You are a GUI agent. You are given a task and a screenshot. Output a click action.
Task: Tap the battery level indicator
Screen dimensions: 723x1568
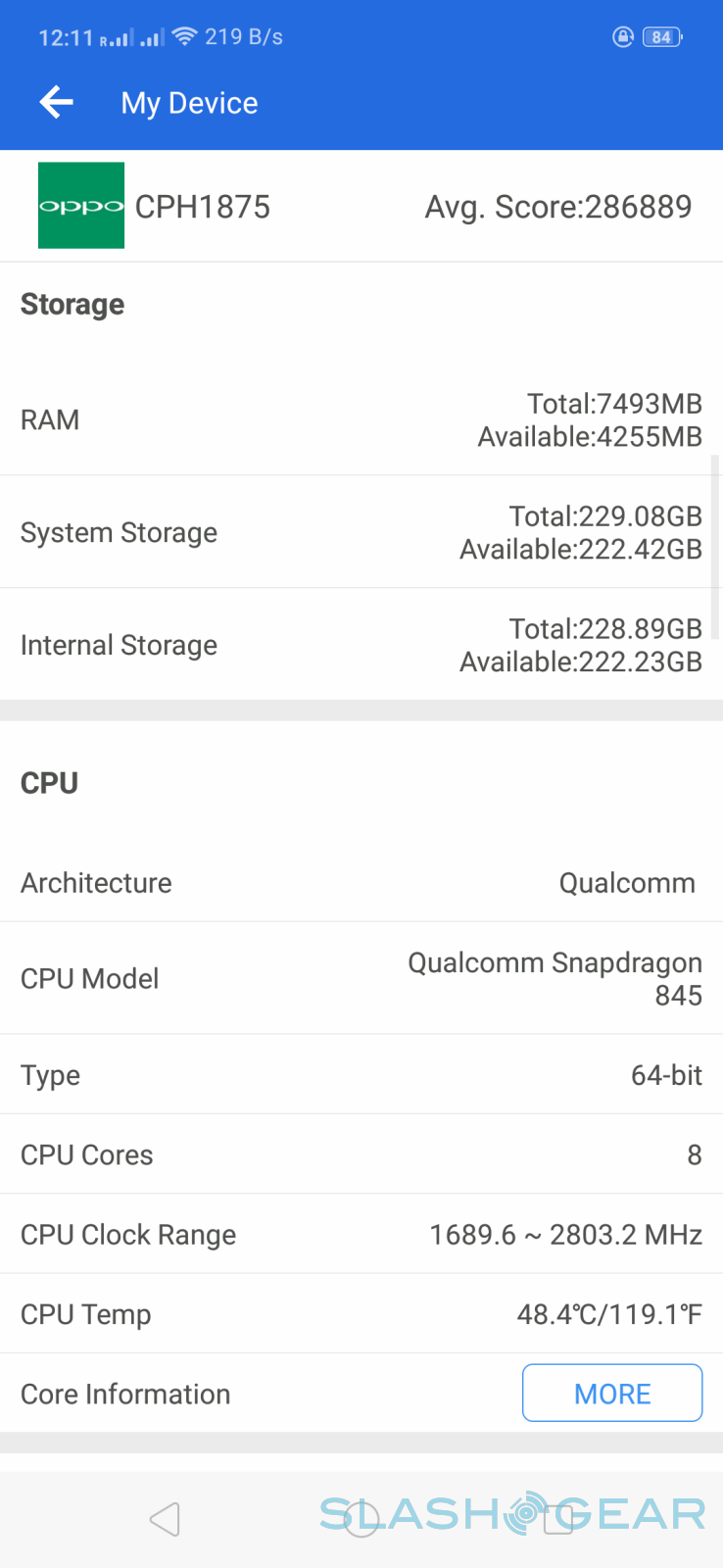coord(662,37)
